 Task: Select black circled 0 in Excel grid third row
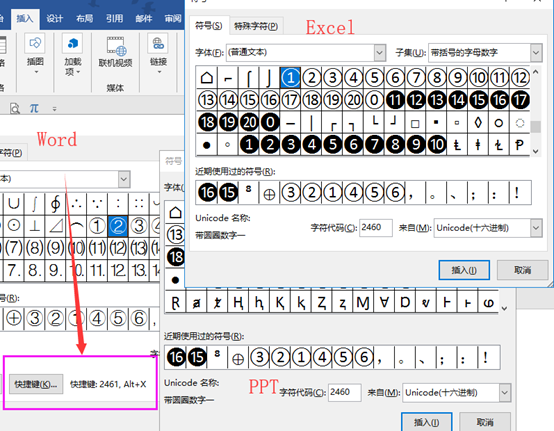click(270, 122)
